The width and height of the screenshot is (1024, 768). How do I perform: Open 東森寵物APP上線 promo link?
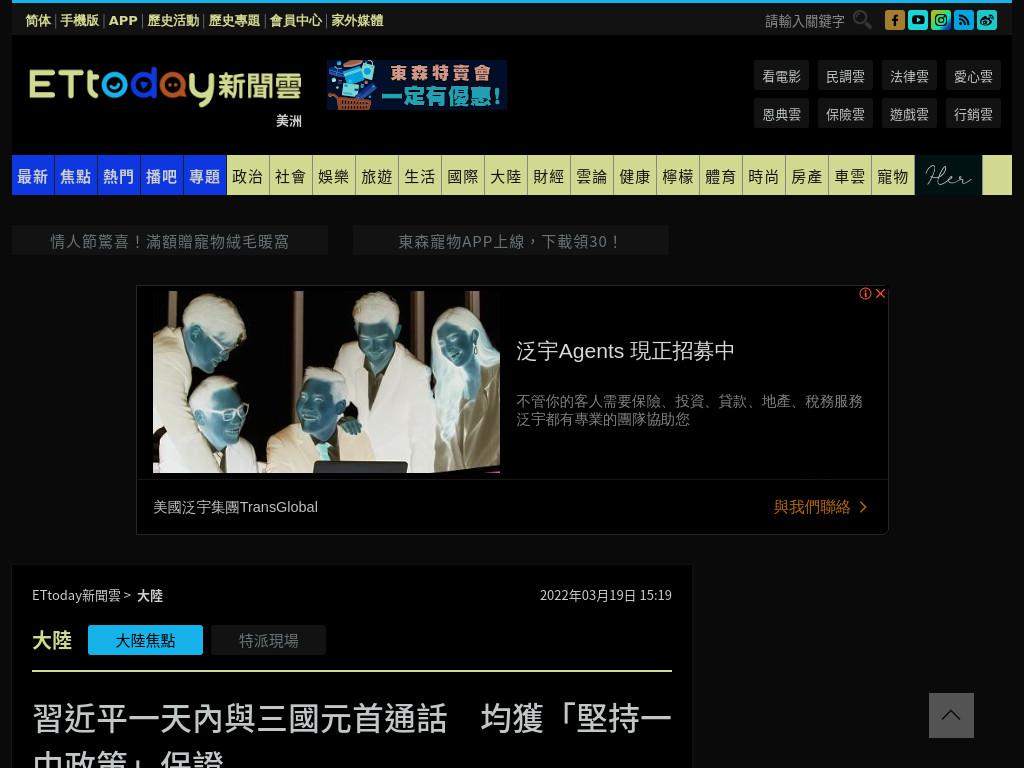tap(511, 241)
